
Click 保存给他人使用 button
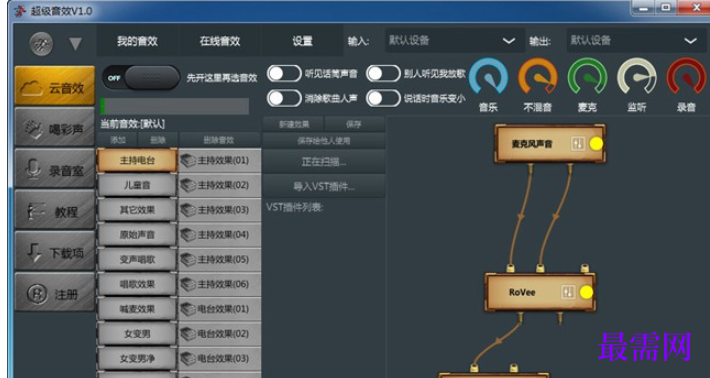[x=324, y=141]
